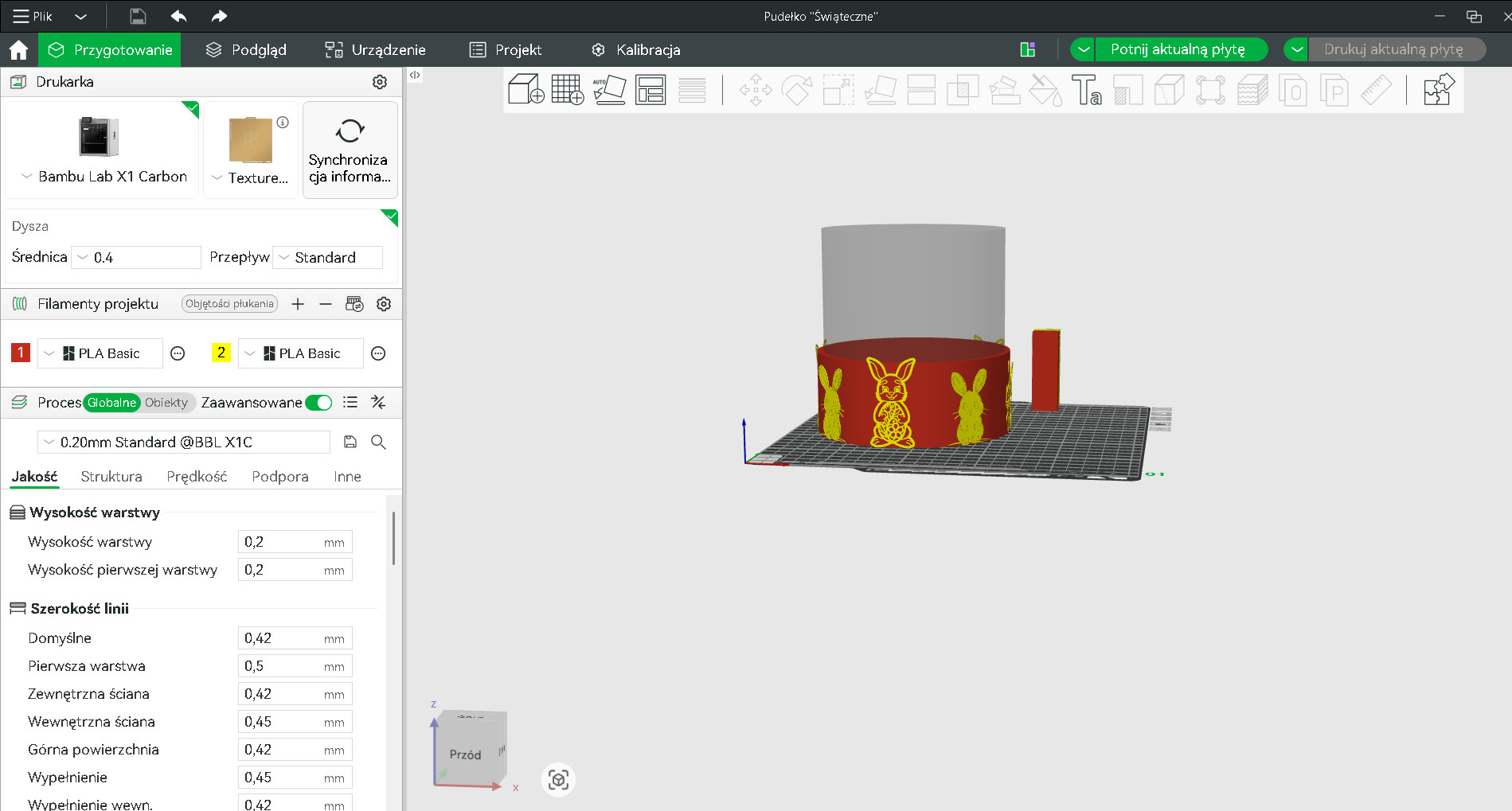
Task: Open the Struktura settings tab
Action: pyautogui.click(x=111, y=476)
